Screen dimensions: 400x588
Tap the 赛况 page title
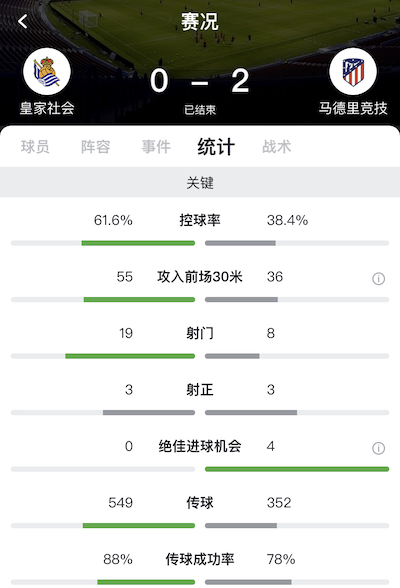click(200, 21)
